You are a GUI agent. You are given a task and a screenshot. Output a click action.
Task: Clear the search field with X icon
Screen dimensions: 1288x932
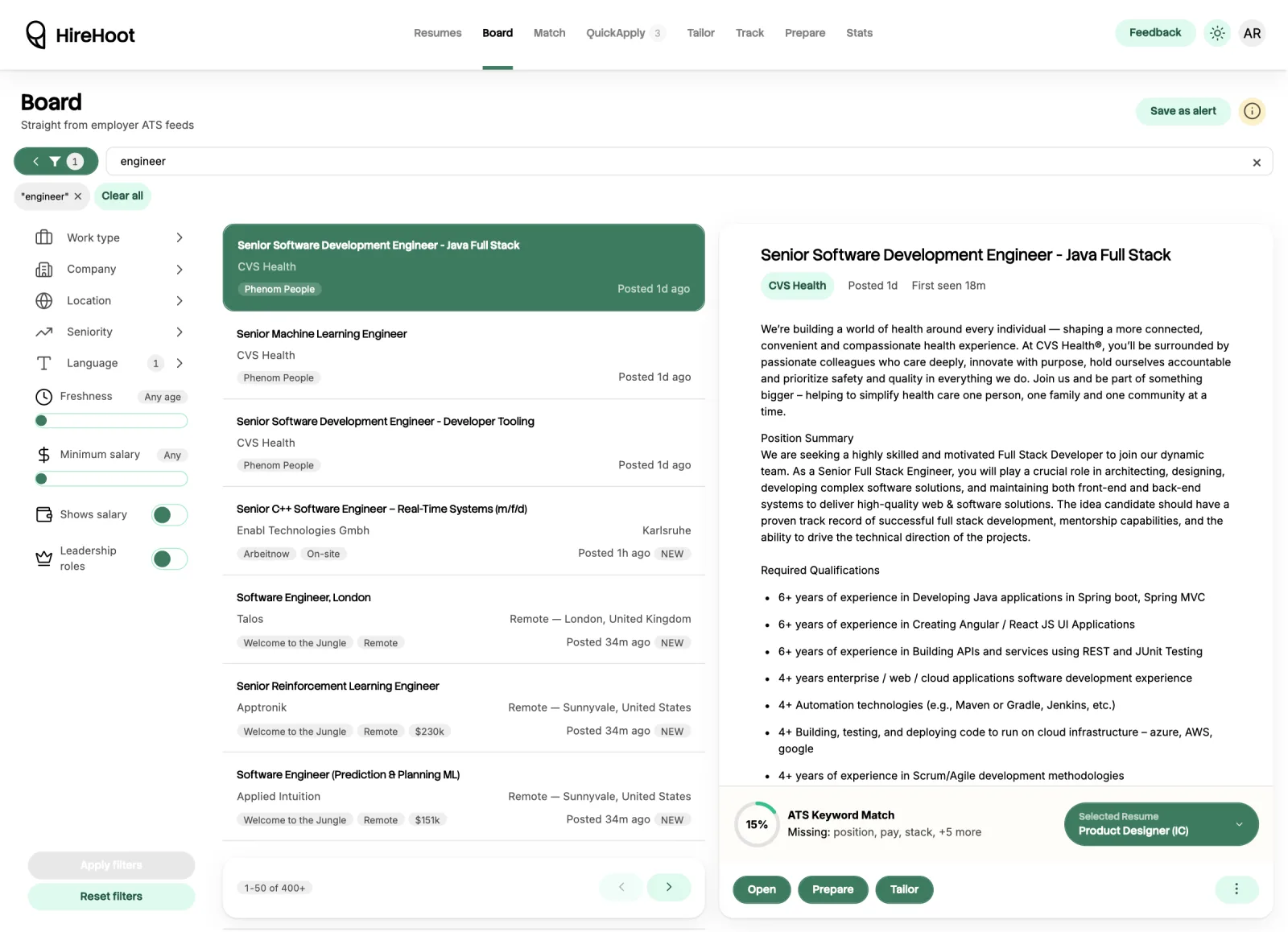[1257, 163]
